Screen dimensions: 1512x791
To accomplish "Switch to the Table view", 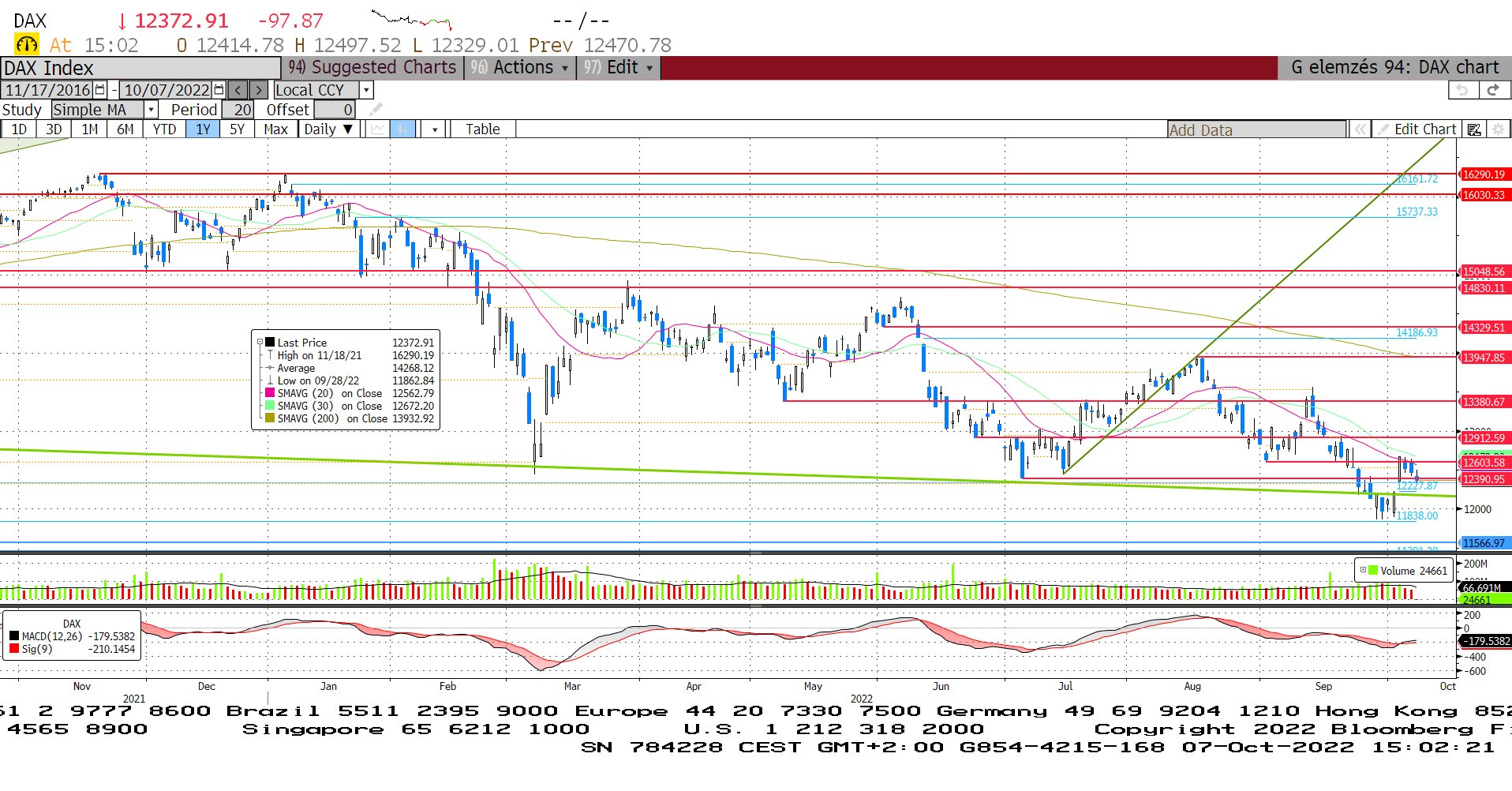I will pos(482,129).
